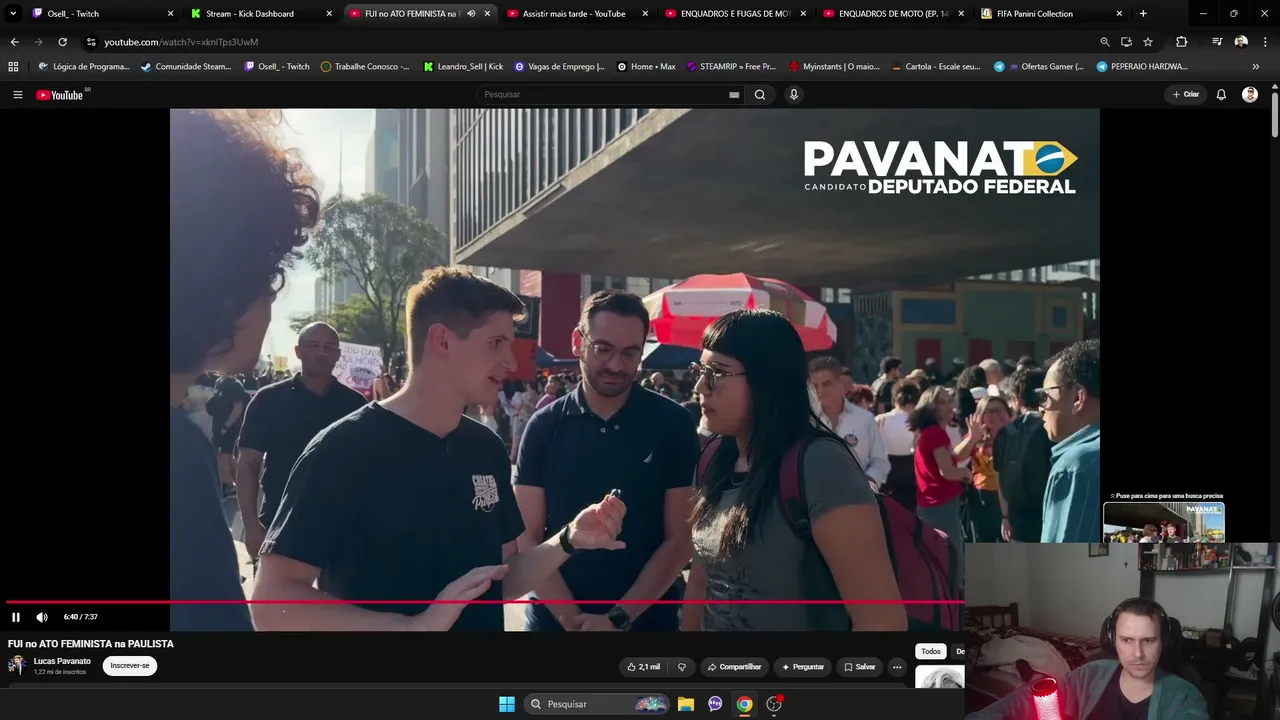1280x720 pixels.
Task: Open the YouTube account avatar menu
Action: 1250,95
